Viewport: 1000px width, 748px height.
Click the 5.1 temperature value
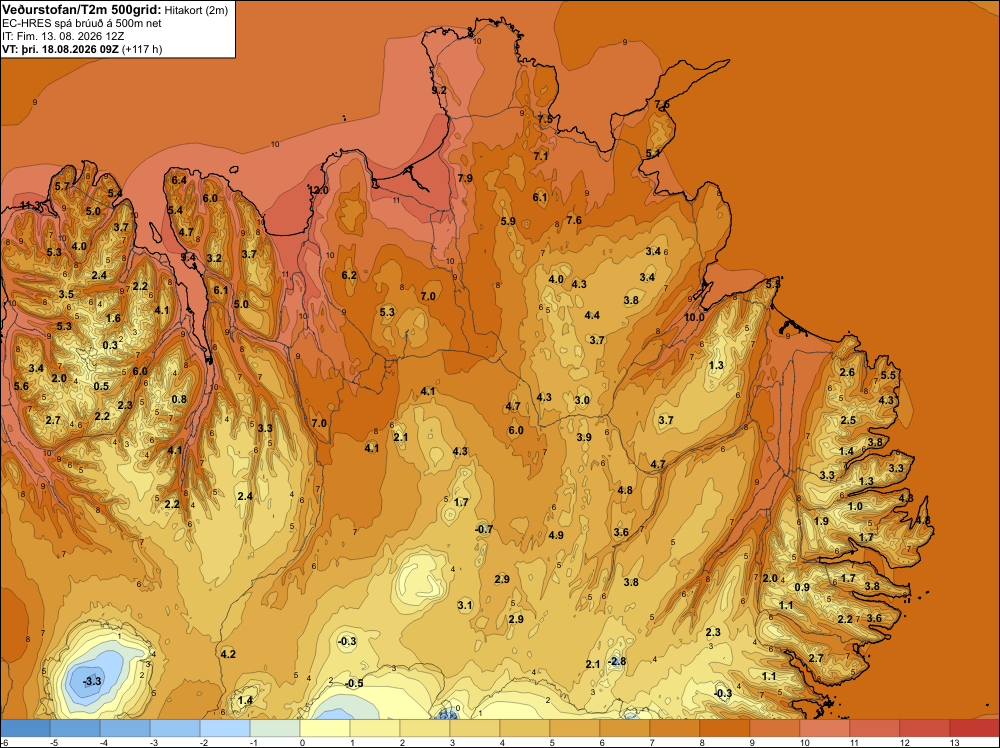click(652, 154)
